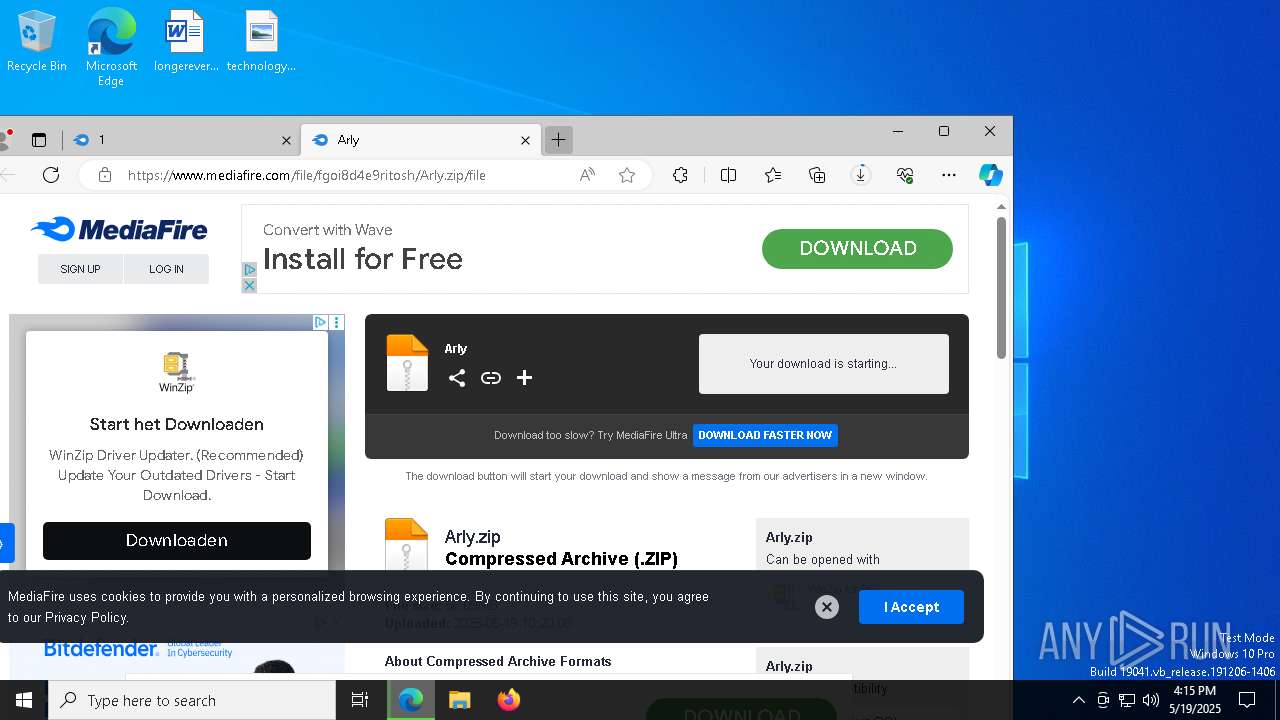Open Task View on taskbar
Screen dimensions: 1280x720
coord(360,700)
